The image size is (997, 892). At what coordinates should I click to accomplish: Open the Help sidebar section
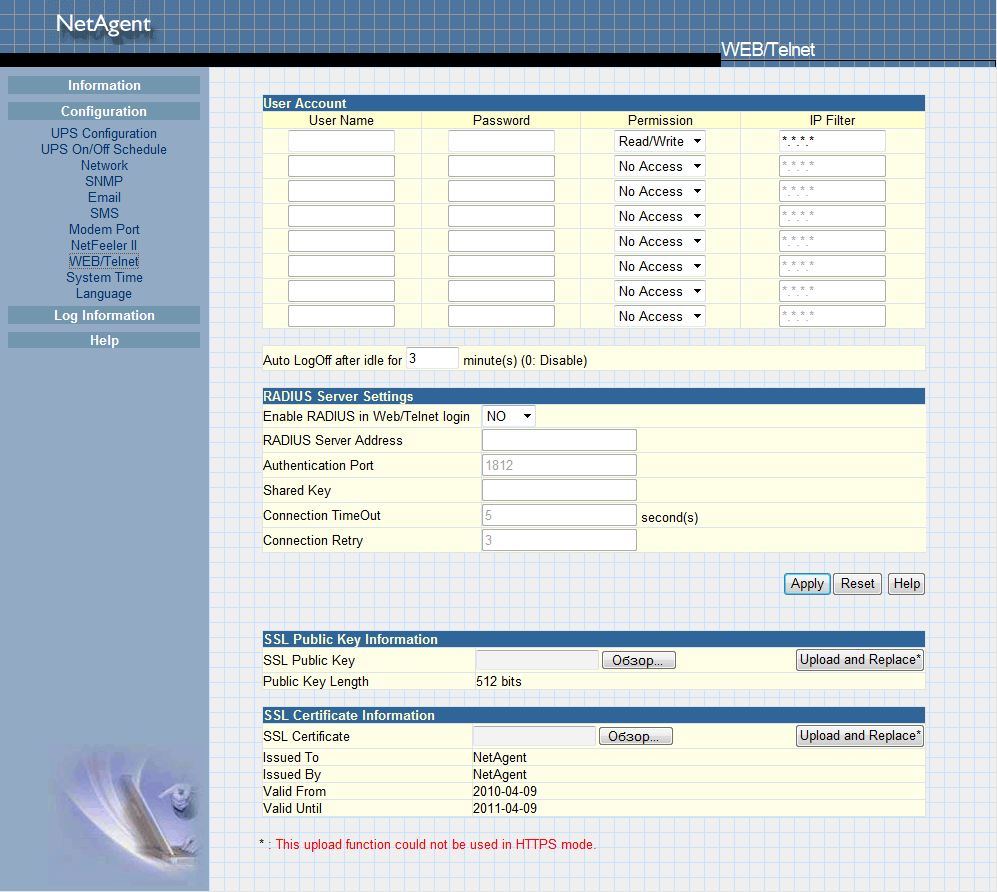(x=104, y=340)
